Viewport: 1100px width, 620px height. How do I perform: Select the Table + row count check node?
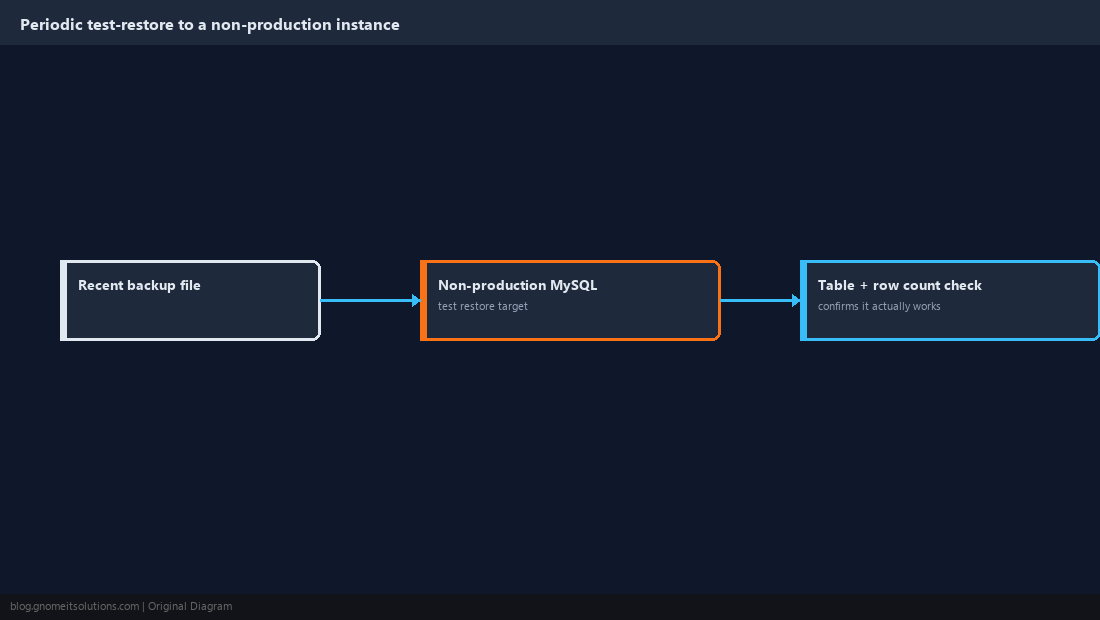tap(950, 300)
